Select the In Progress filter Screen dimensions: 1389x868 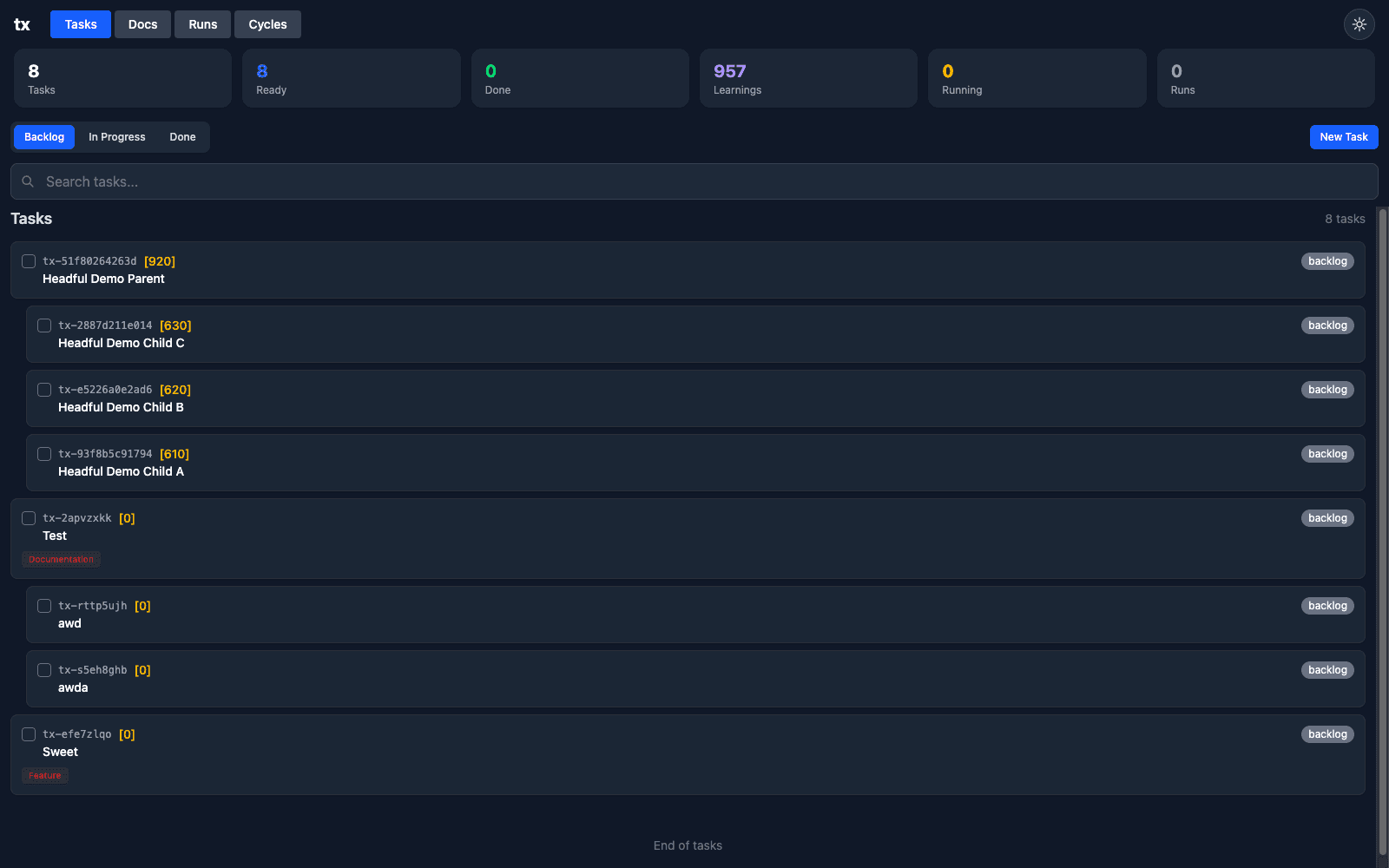pos(117,136)
